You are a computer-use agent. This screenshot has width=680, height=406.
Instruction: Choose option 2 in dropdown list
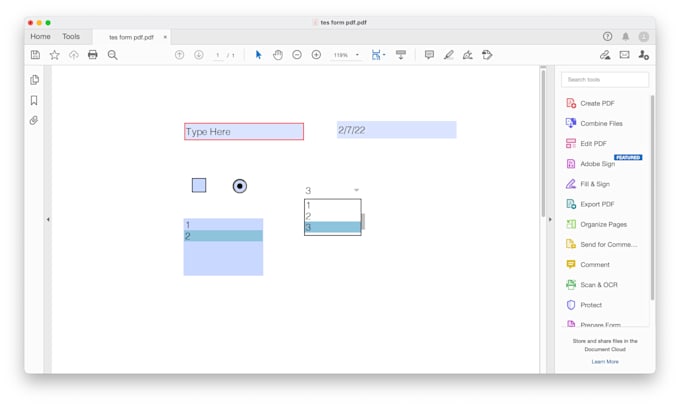pyautogui.click(x=332, y=216)
